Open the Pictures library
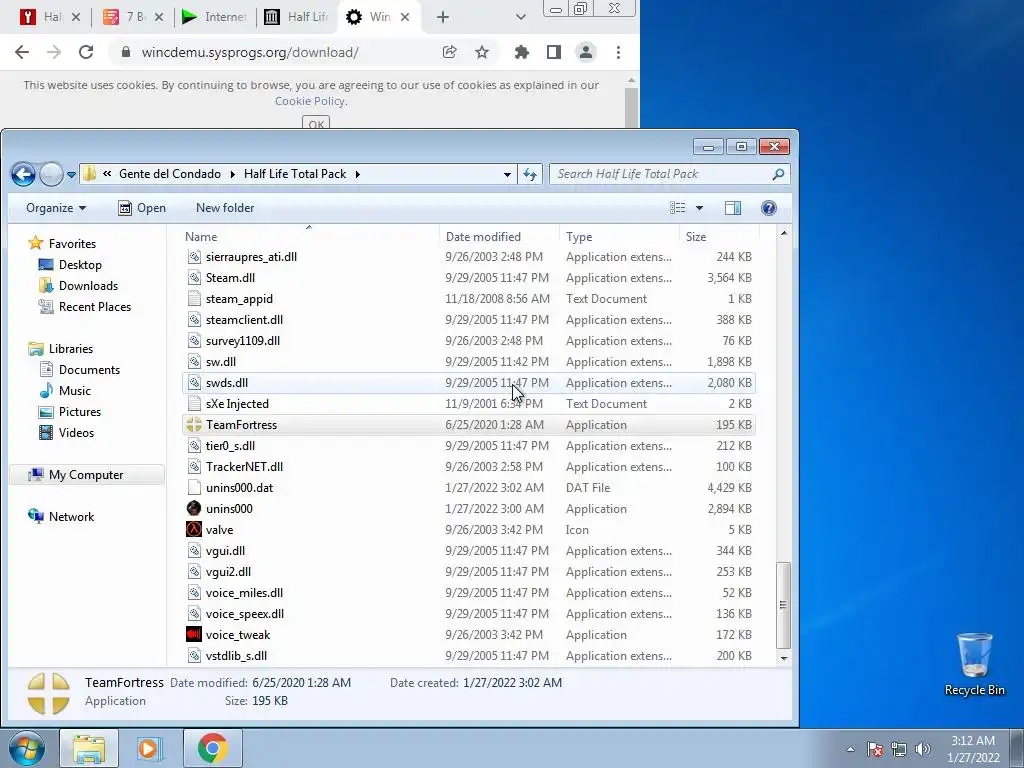Viewport: 1024px width, 768px height. (80, 411)
